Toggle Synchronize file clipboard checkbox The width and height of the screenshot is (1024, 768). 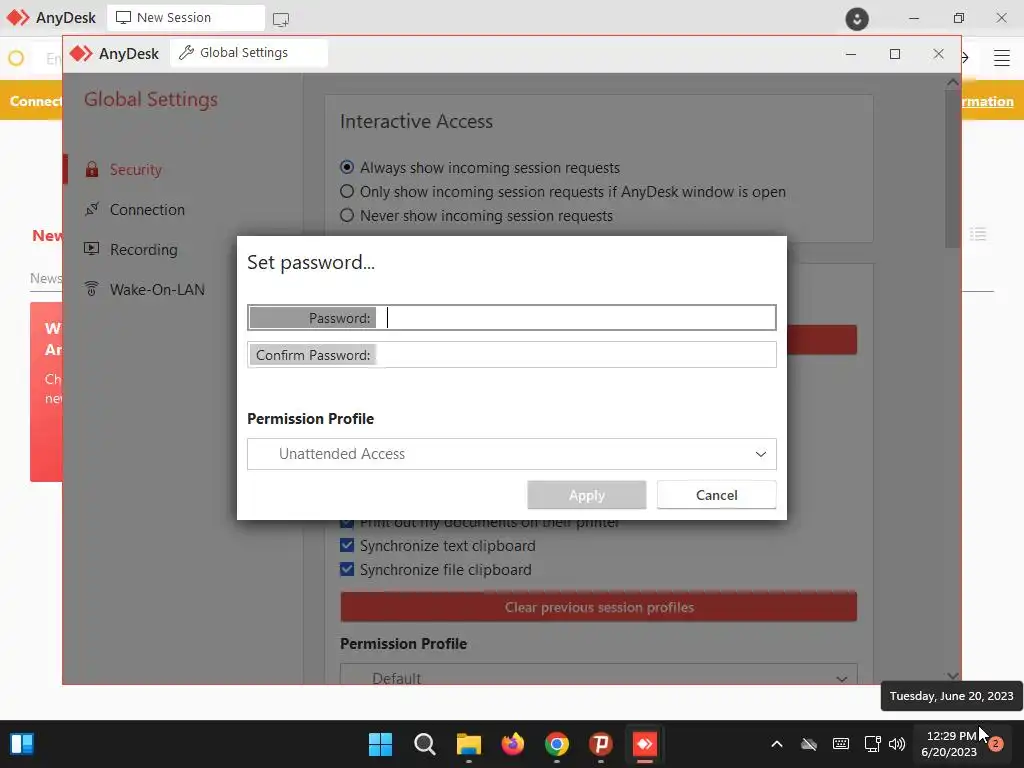347,569
